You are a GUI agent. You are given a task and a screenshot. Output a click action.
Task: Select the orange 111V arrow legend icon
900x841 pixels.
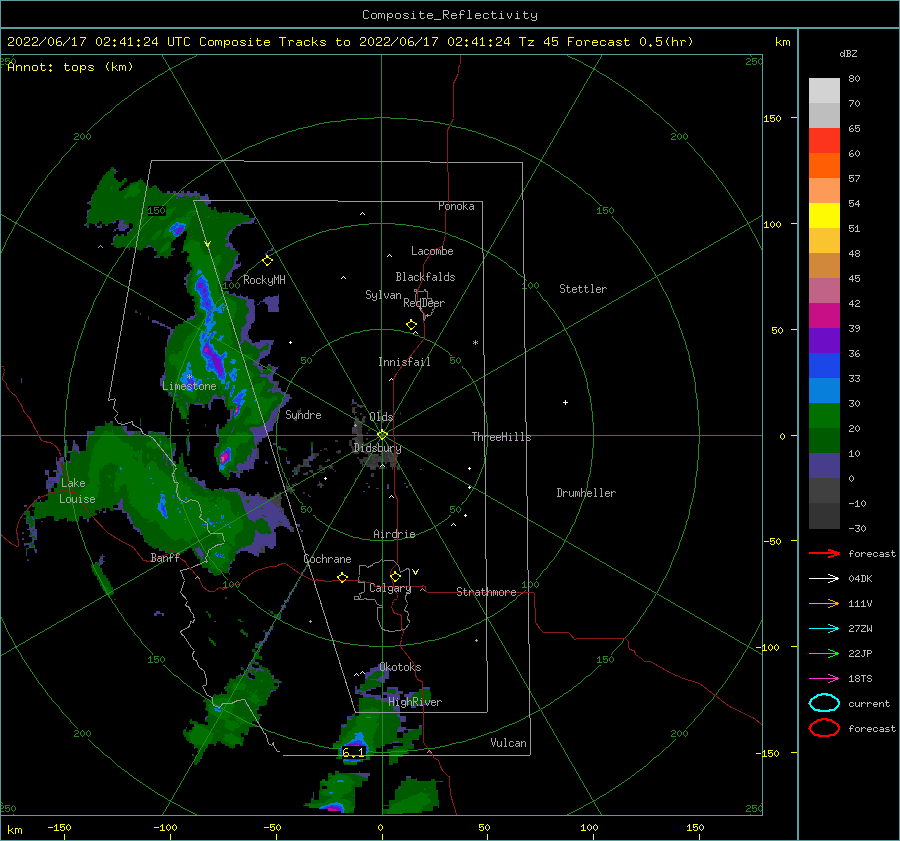tap(824, 603)
